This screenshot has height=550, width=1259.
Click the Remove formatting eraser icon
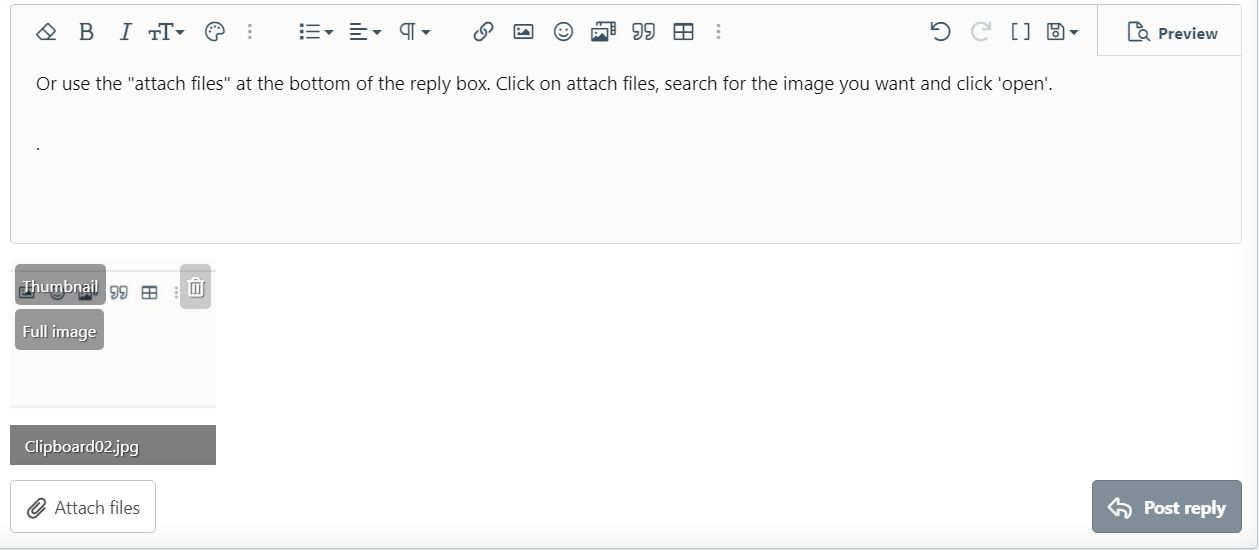[46, 32]
